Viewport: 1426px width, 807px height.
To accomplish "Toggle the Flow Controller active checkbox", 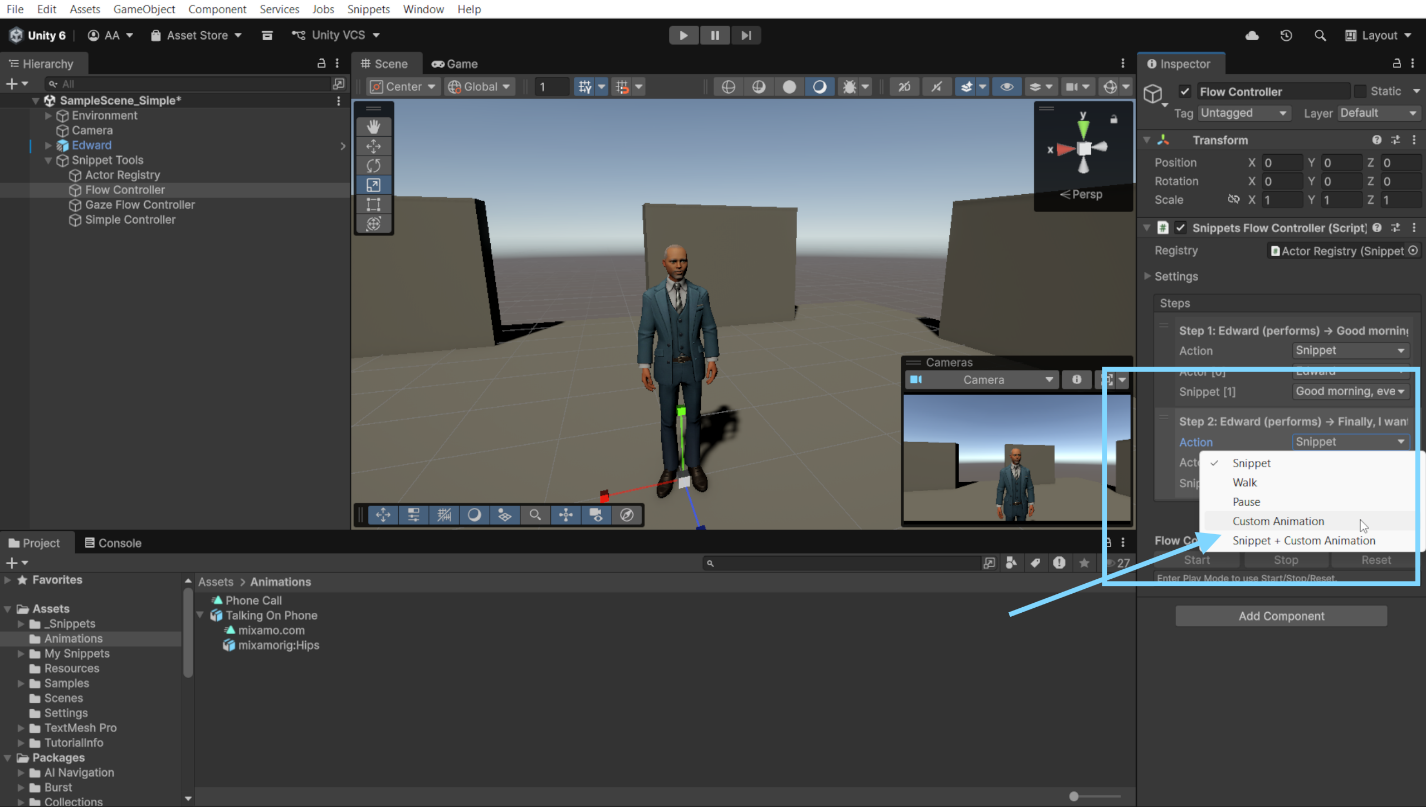I will point(1185,91).
